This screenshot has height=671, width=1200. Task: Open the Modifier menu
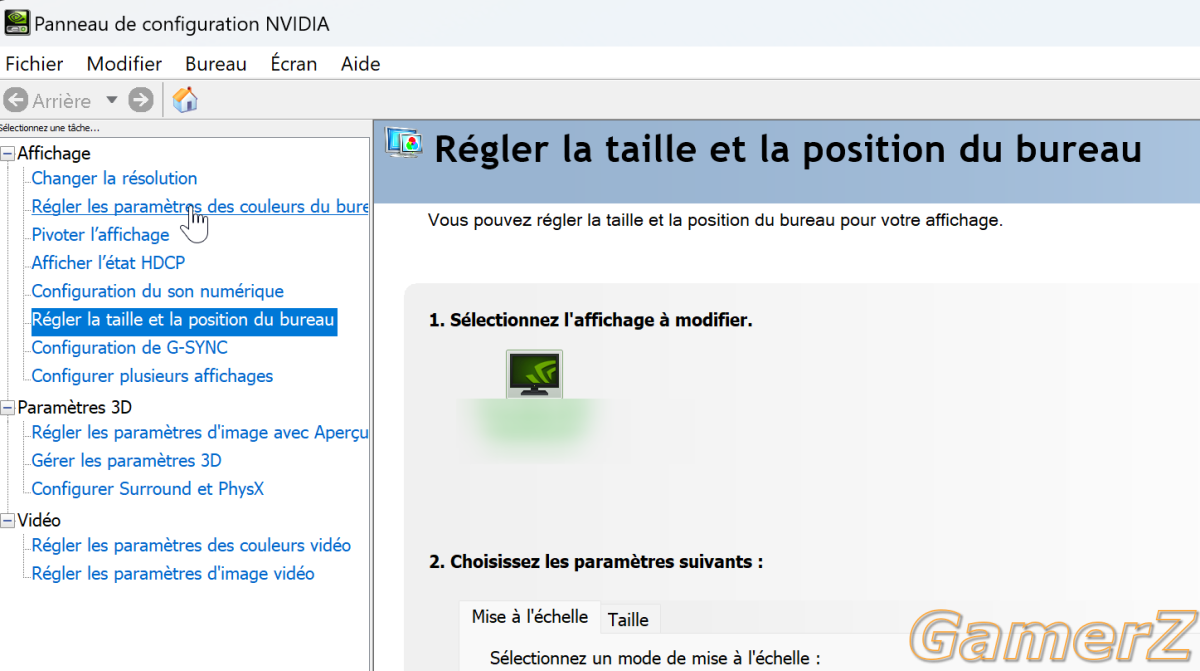point(124,63)
